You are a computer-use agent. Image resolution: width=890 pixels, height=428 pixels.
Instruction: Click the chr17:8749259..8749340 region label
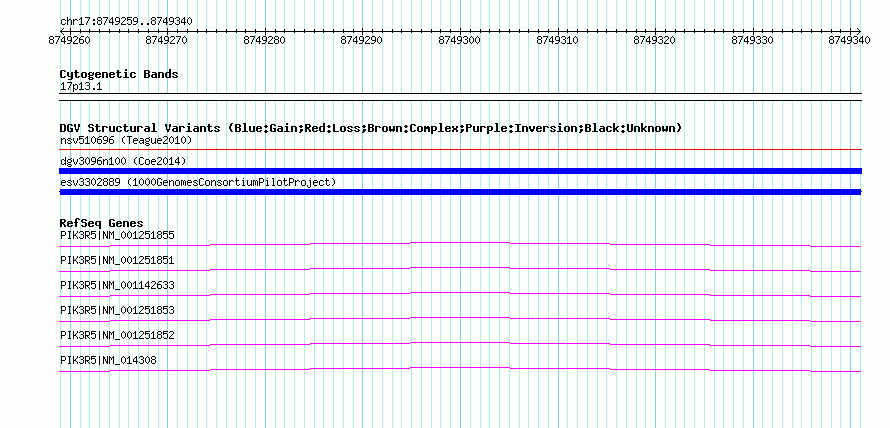click(x=126, y=21)
